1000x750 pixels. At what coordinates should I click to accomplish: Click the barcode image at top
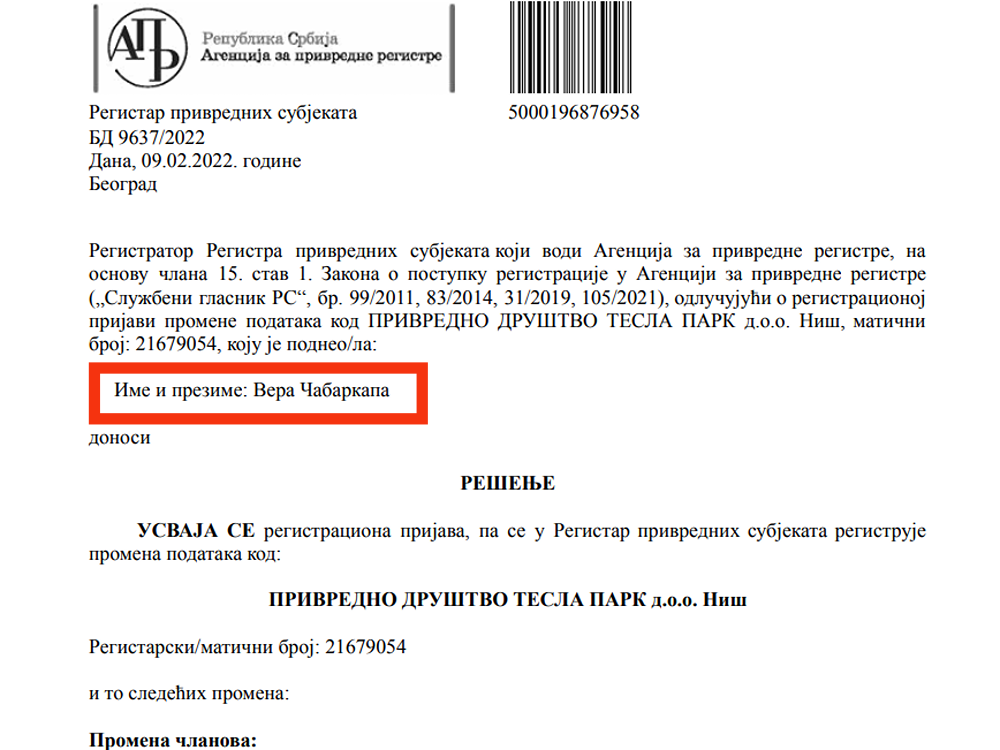pyautogui.click(x=571, y=47)
